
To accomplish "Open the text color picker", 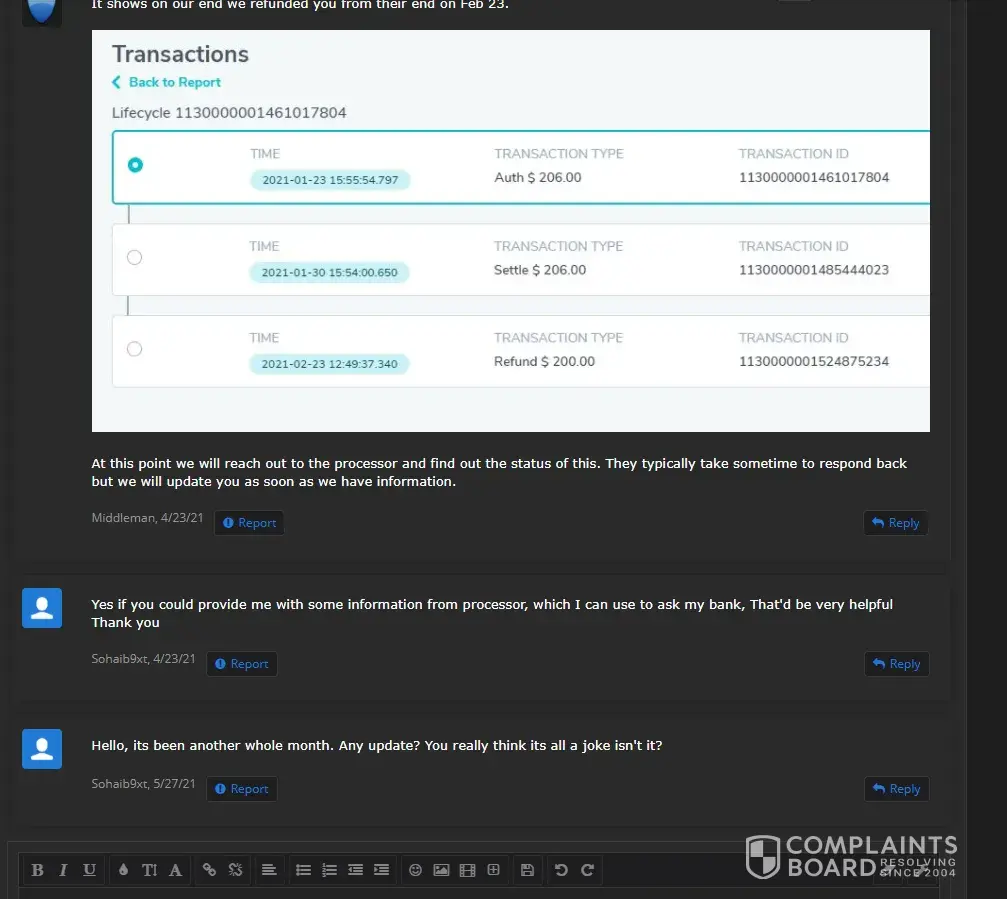I will (x=123, y=870).
